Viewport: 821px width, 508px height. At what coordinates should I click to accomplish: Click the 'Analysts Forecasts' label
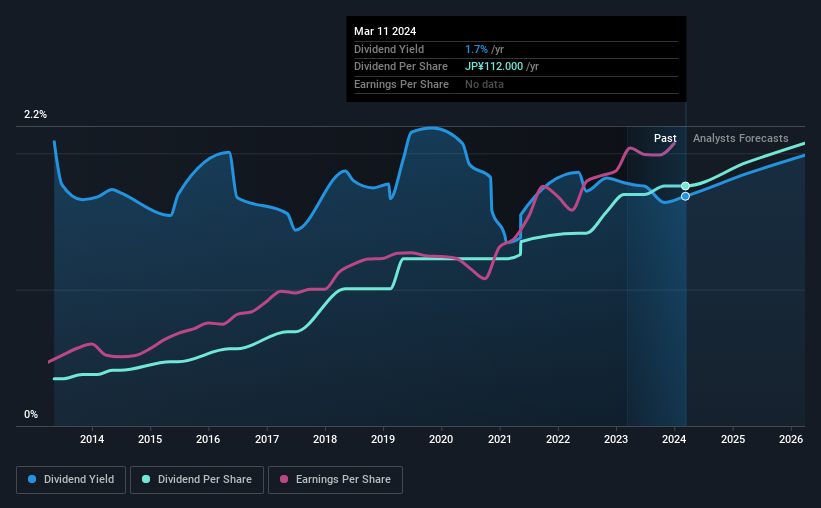(740, 138)
